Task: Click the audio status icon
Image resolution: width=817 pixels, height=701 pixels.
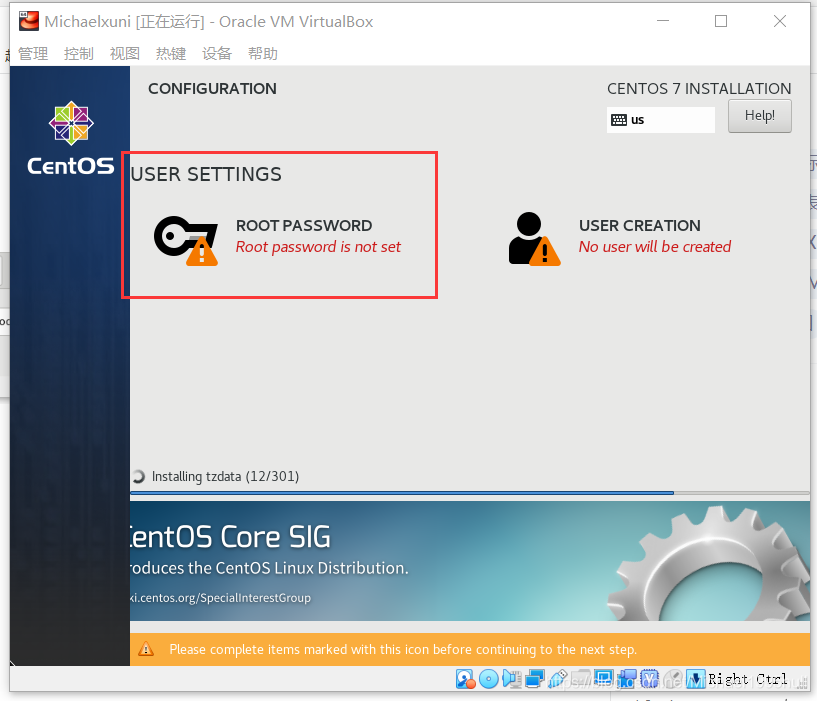Action: click(512, 679)
